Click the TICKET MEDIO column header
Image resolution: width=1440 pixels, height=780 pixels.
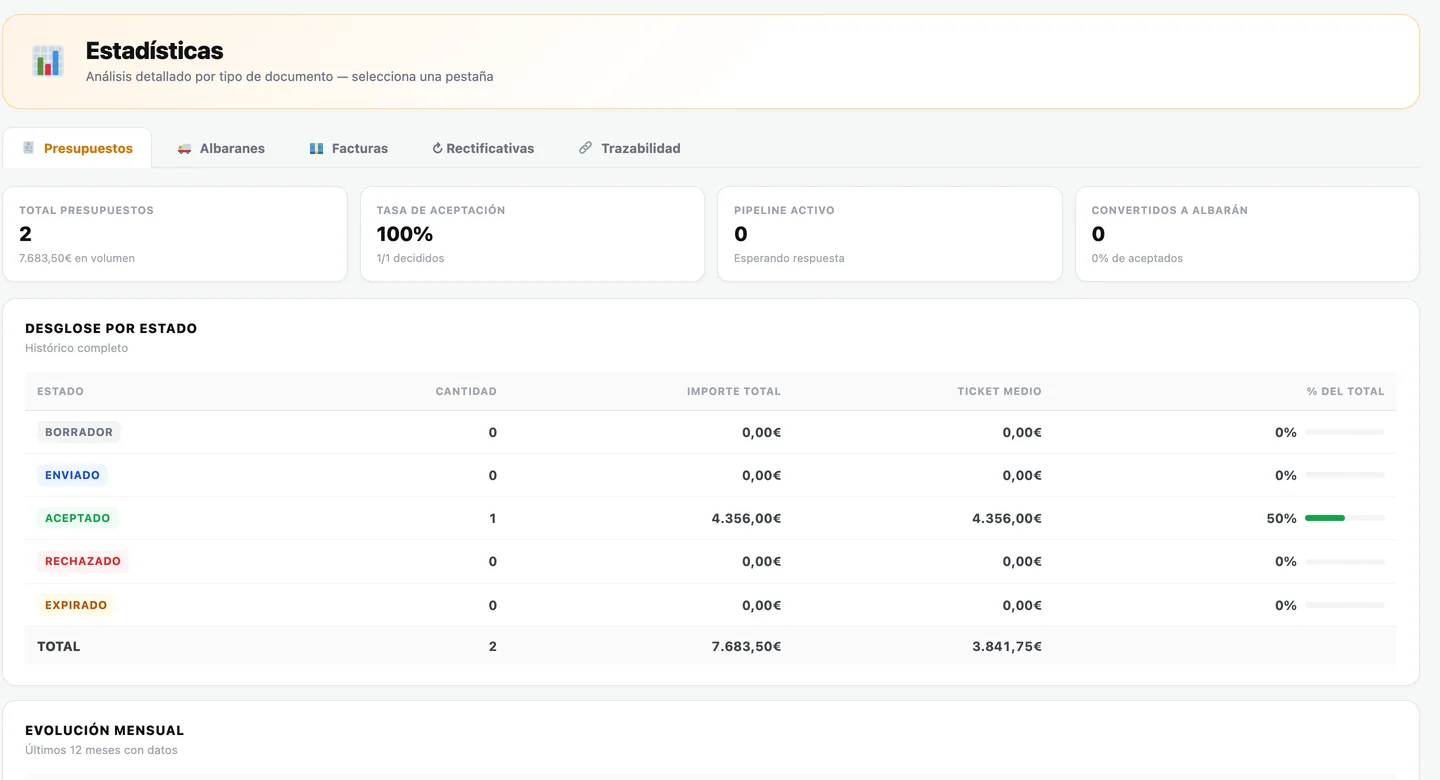999,391
